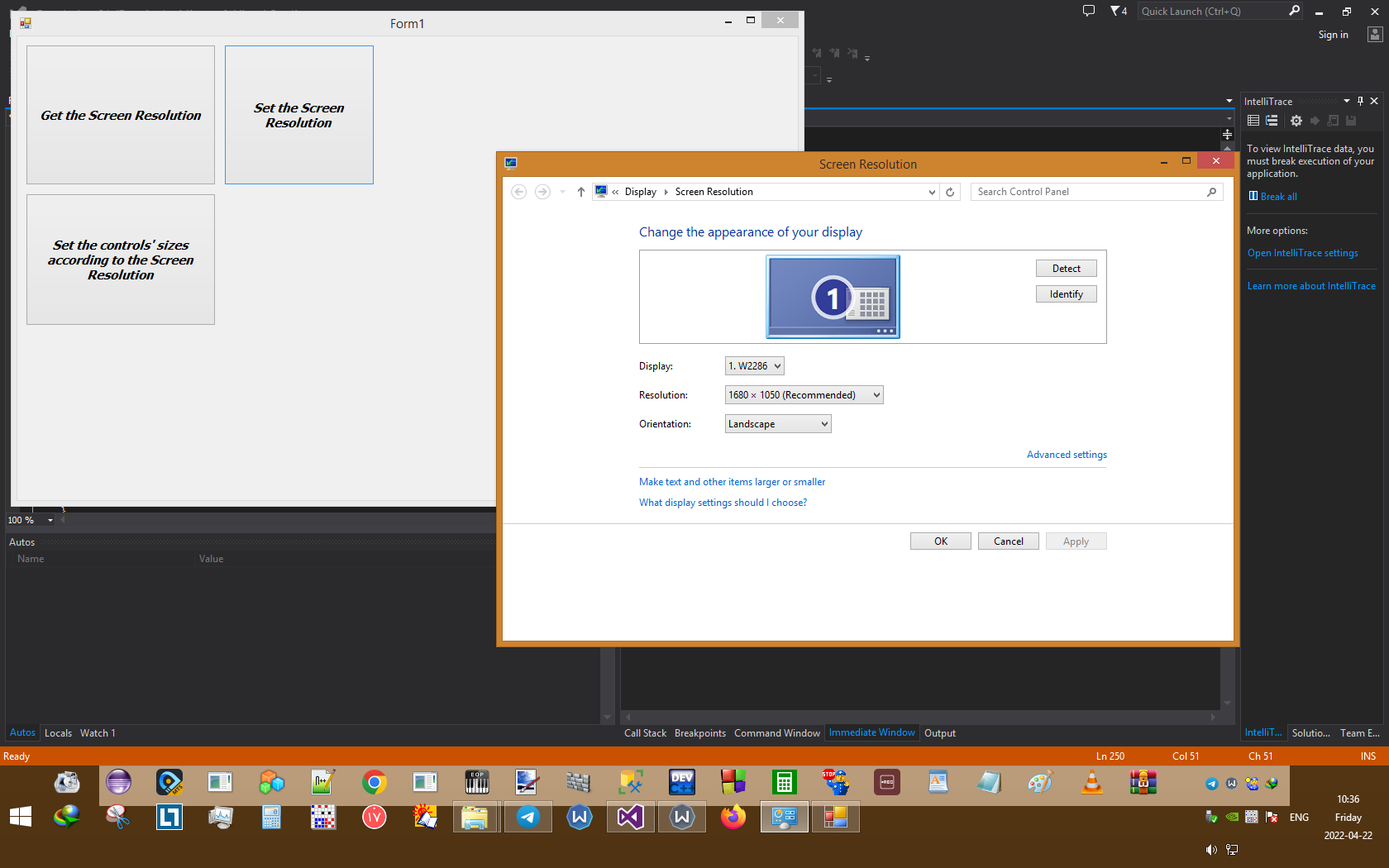Open the Advanced settings link
Image resolution: width=1389 pixels, height=868 pixels.
pyautogui.click(x=1067, y=455)
